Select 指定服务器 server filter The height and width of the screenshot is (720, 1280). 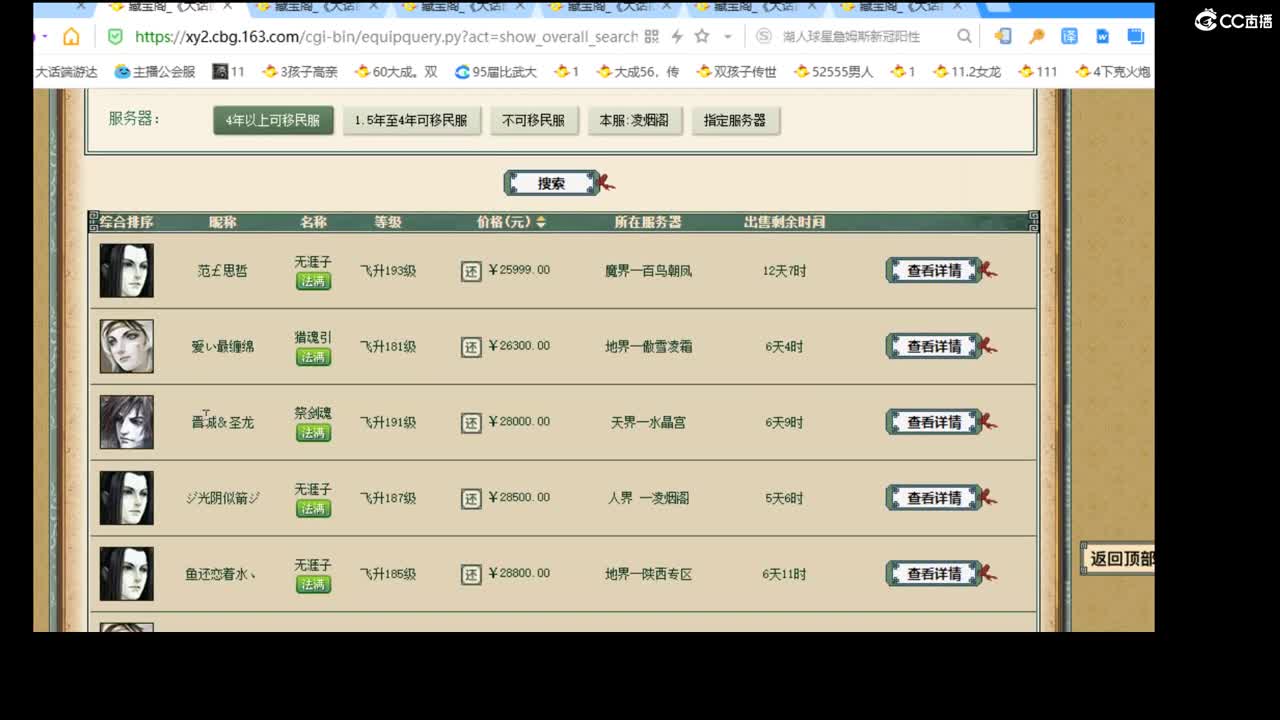(735, 120)
